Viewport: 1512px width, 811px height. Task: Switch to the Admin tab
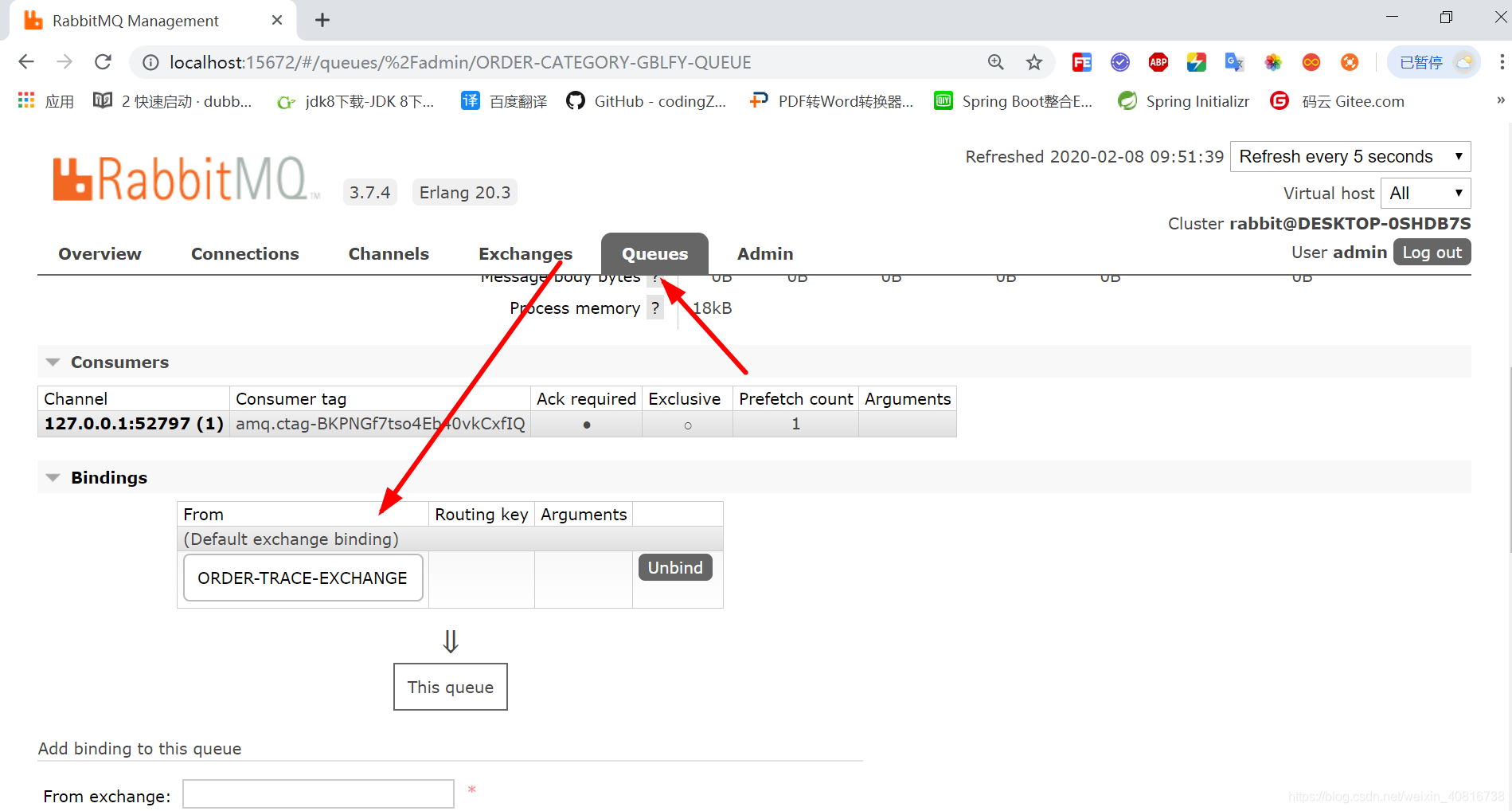[x=765, y=253]
